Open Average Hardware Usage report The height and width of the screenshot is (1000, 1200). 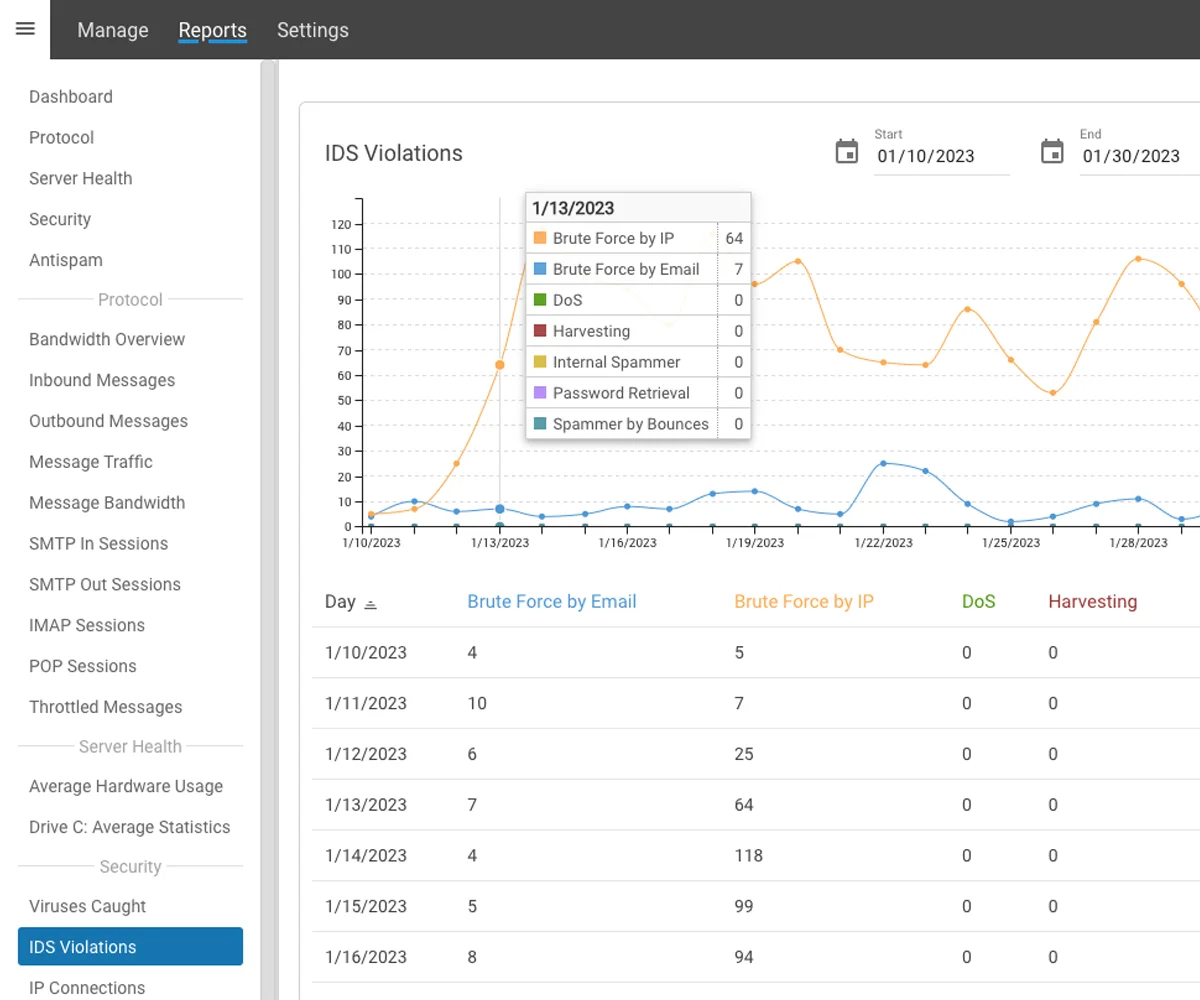click(126, 786)
